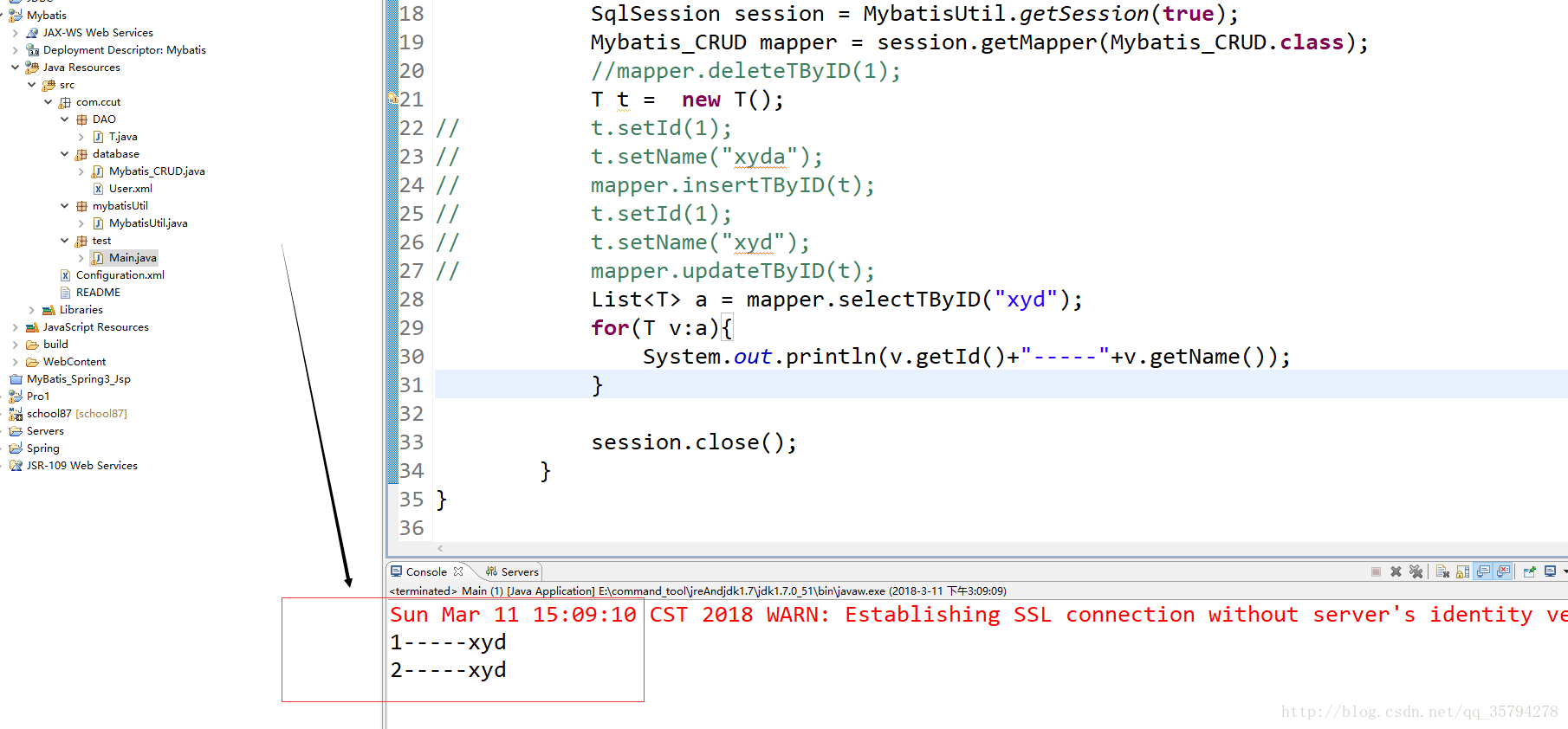Image resolution: width=1568 pixels, height=729 pixels.
Task: Click the Terminate console button
Action: (x=1376, y=571)
